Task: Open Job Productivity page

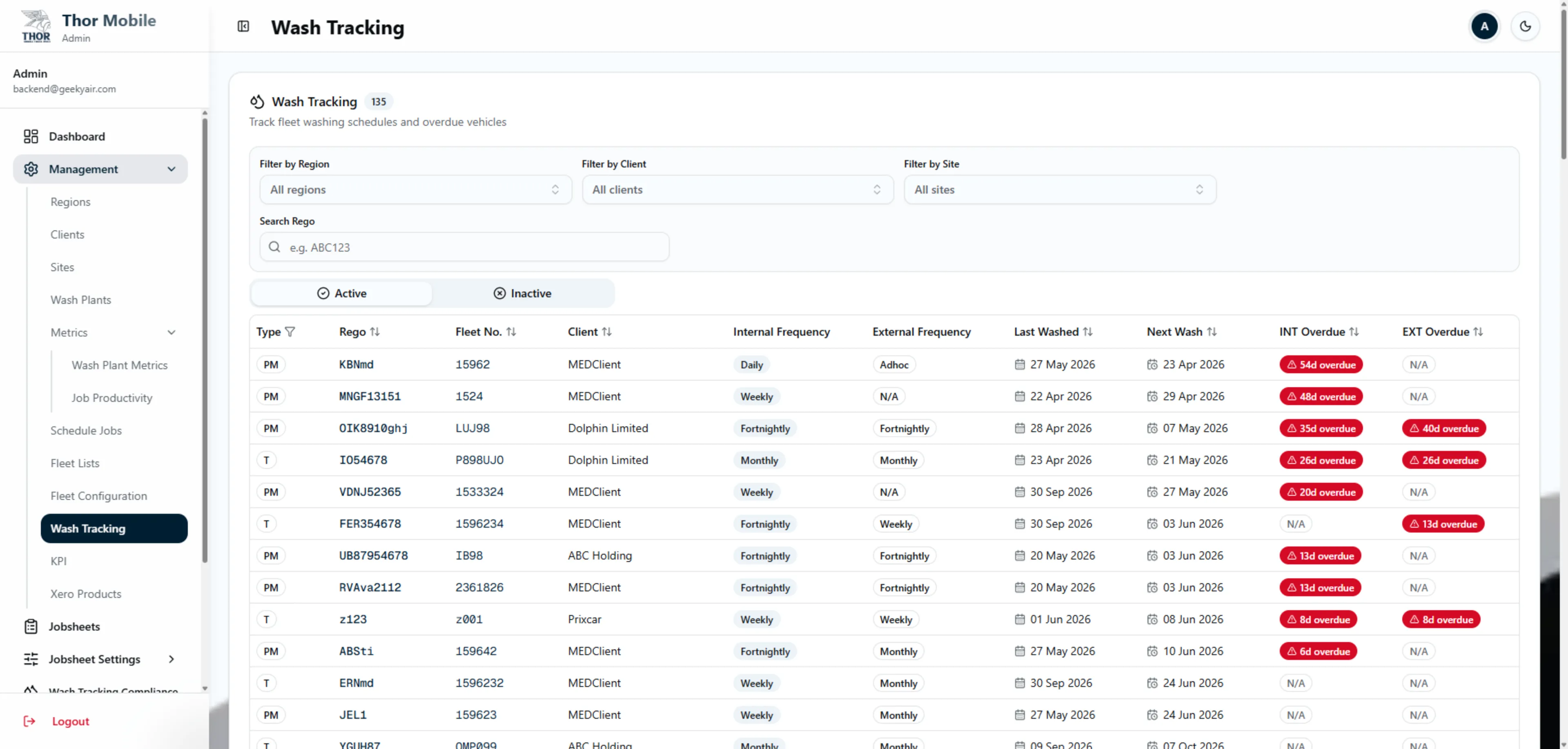Action: pos(112,398)
